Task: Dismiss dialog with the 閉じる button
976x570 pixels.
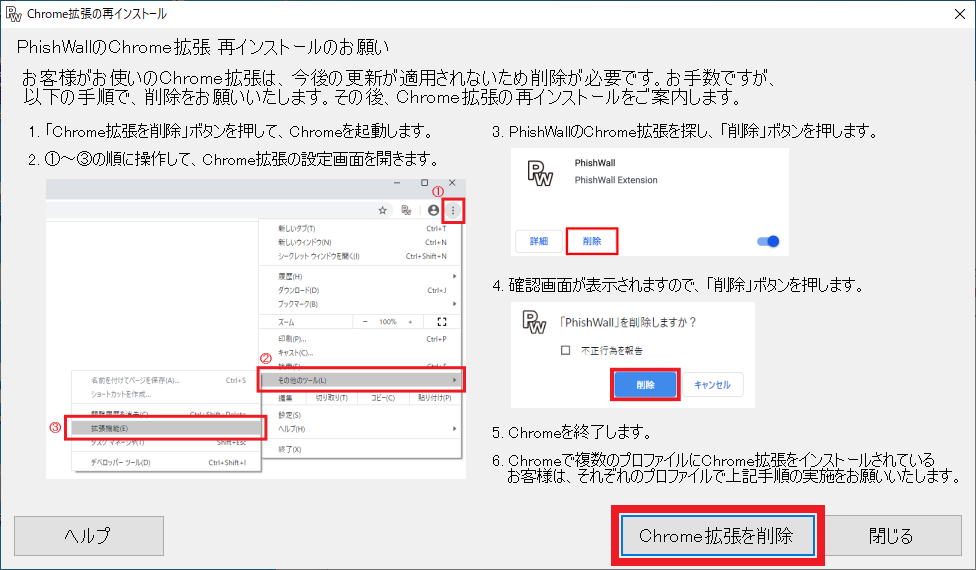Action: click(x=891, y=535)
